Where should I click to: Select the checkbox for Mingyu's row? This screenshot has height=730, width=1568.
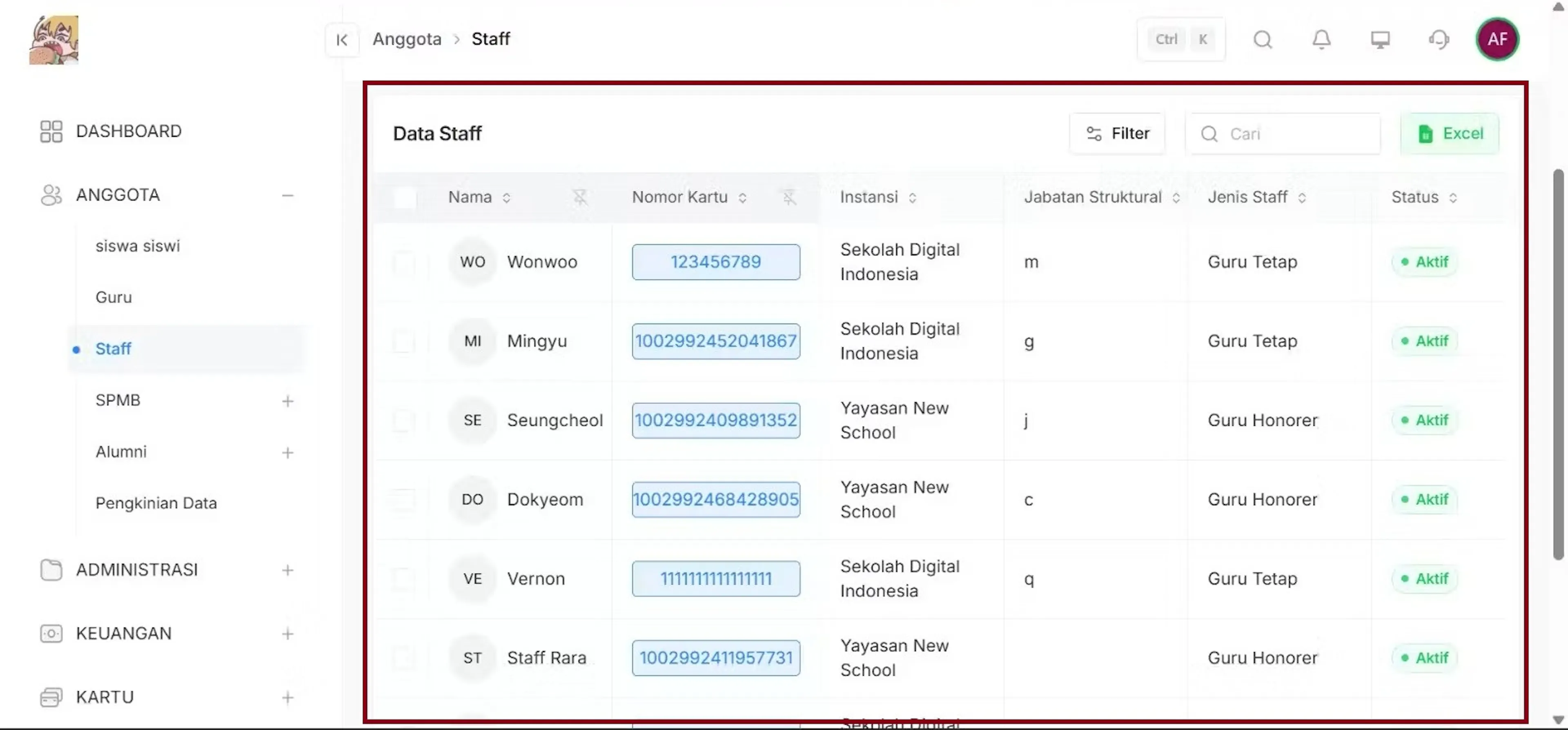pyautogui.click(x=404, y=342)
